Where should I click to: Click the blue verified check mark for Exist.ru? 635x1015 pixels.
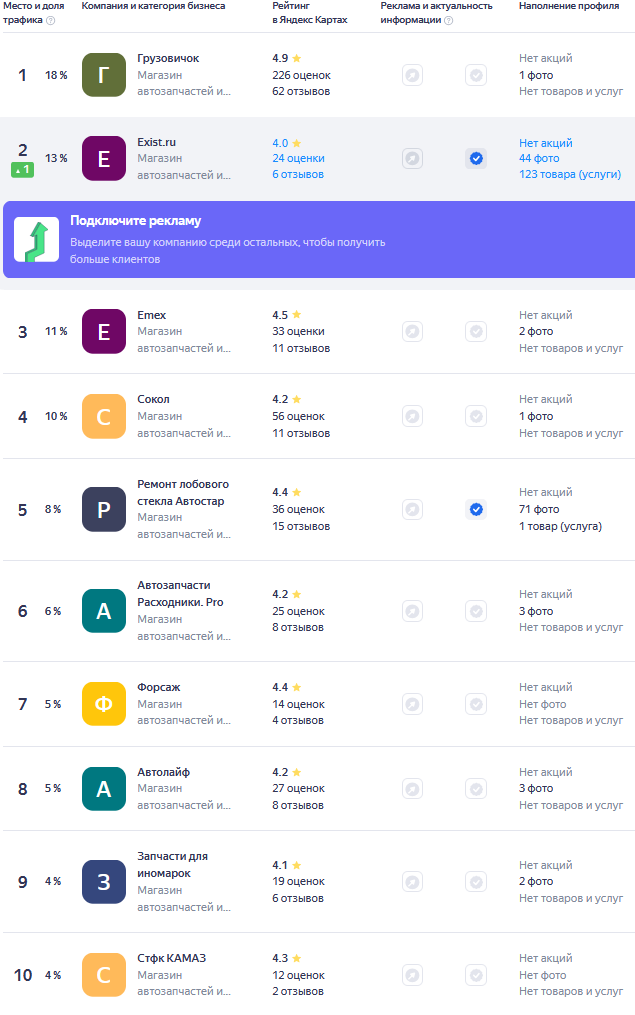(x=476, y=159)
